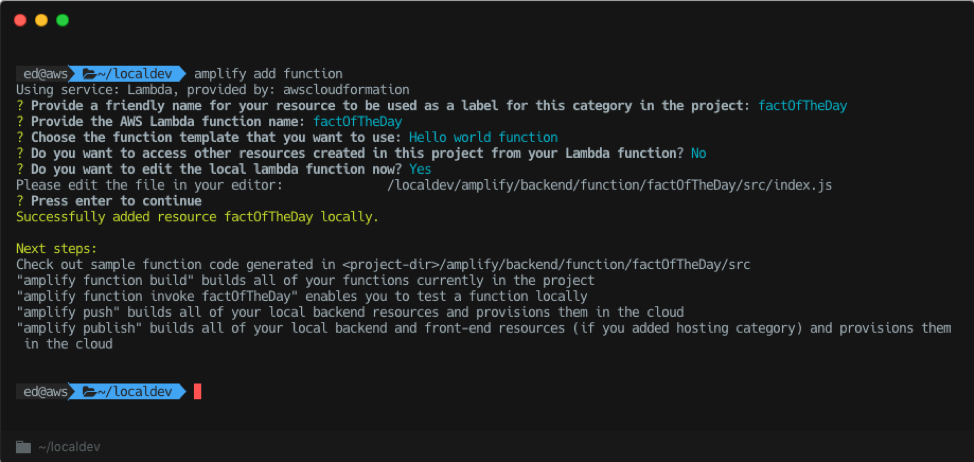974x462 pixels.
Task: Maximize the terminal using the green button
Action: tap(62, 20)
